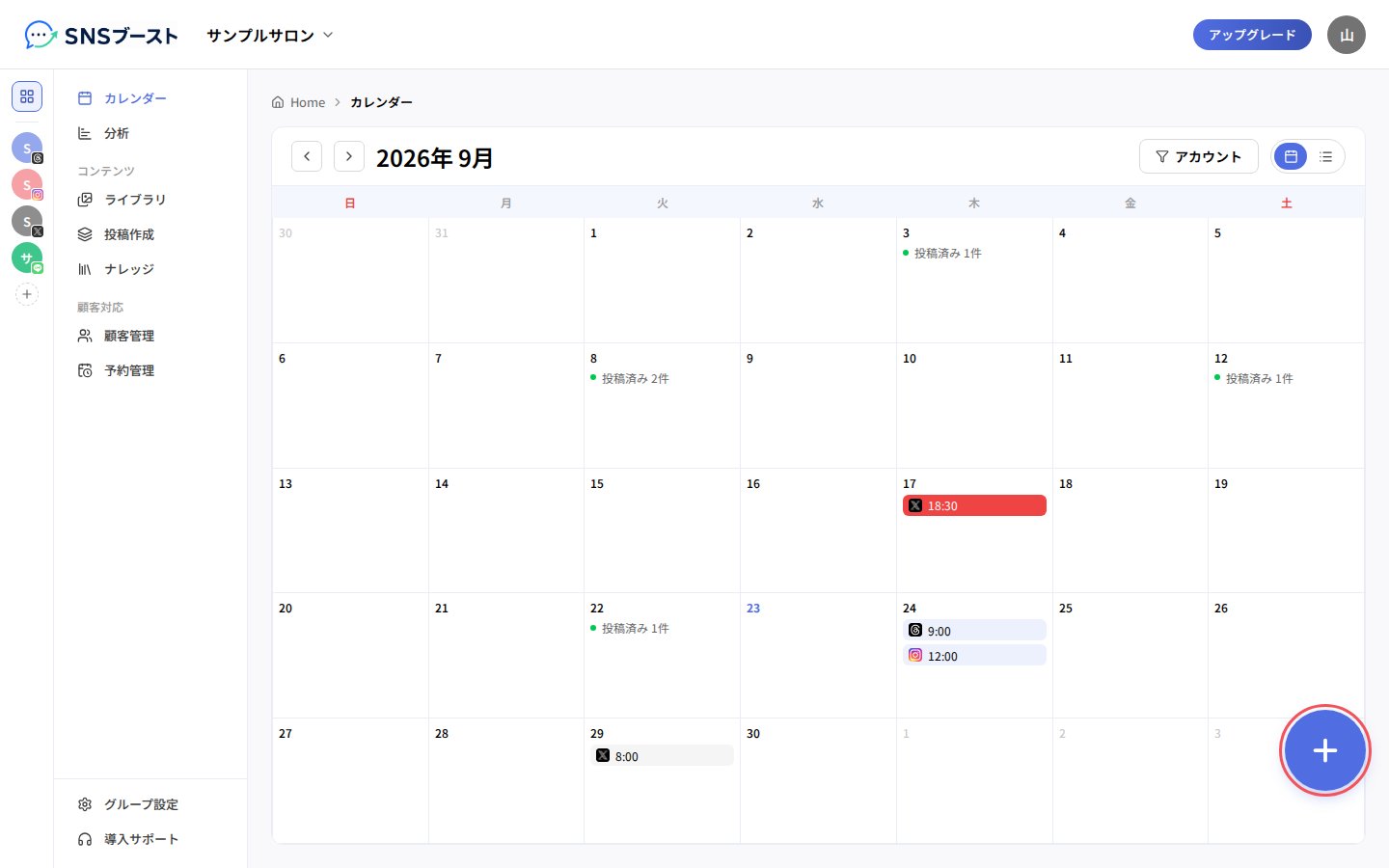Open カレンダー in the sidebar
This screenshot has width=1389, height=868.
[x=150, y=98]
